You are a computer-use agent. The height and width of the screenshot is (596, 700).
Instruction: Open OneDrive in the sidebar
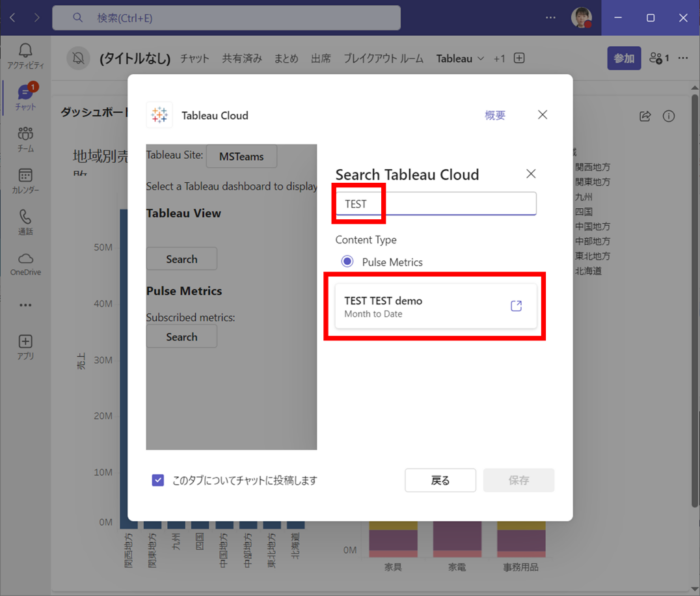pyautogui.click(x=25, y=264)
